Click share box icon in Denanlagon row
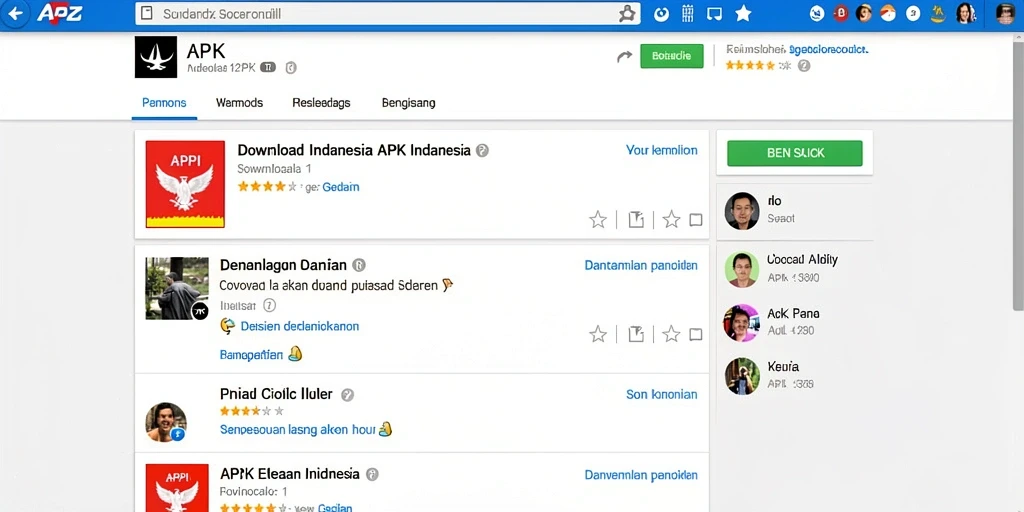This screenshot has height=512, width=1024. coord(636,334)
